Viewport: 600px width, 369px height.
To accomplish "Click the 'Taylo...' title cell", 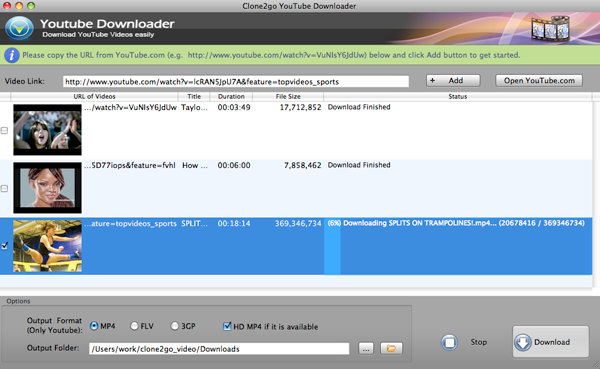I will click(194, 108).
